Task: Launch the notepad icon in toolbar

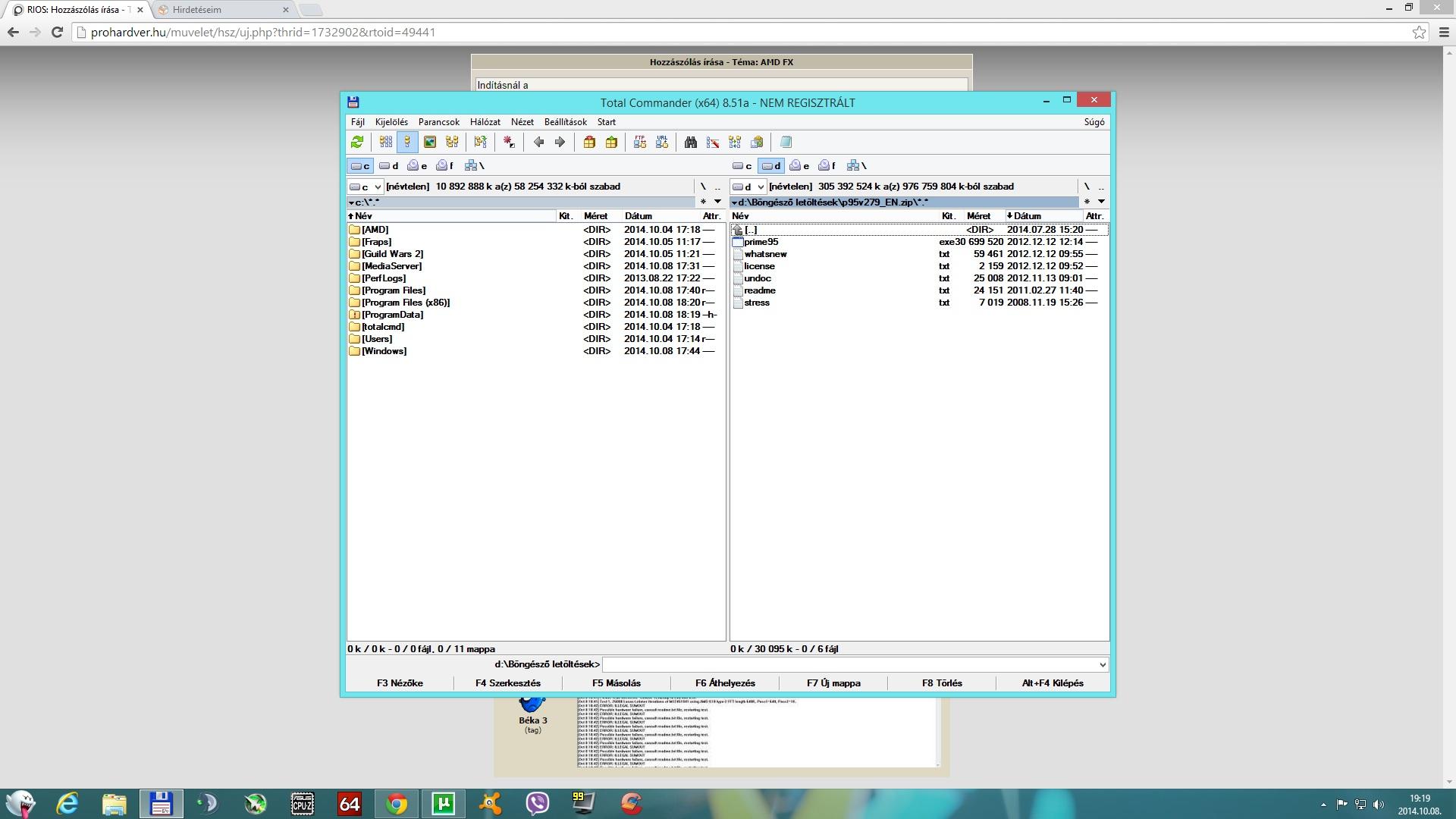Action: [786, 142]
